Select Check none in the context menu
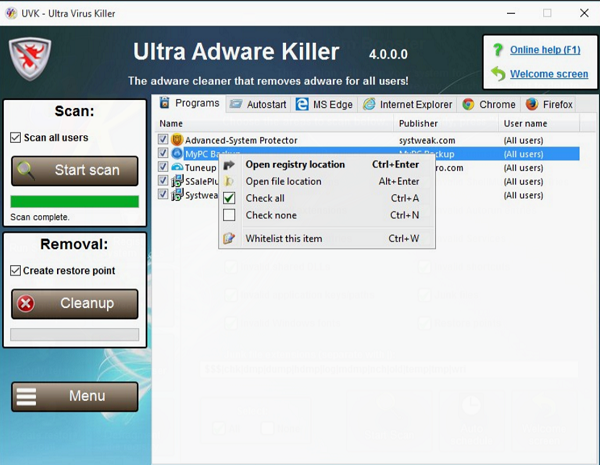 tap(327, 215)
